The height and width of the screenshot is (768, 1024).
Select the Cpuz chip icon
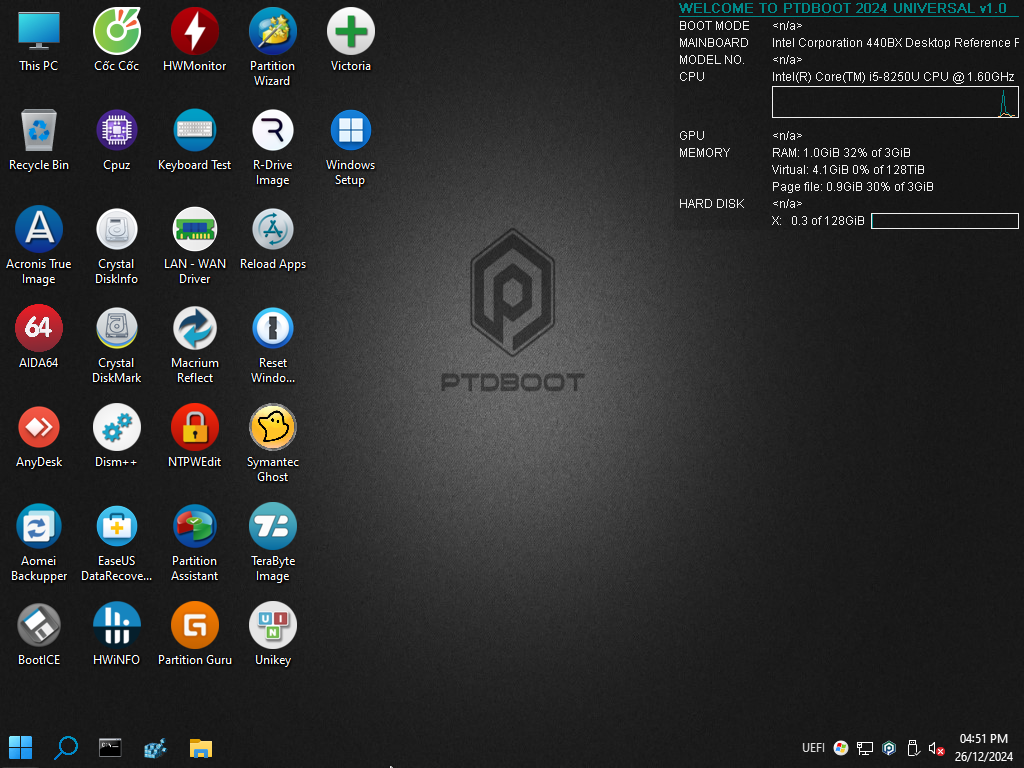[116, 140]
